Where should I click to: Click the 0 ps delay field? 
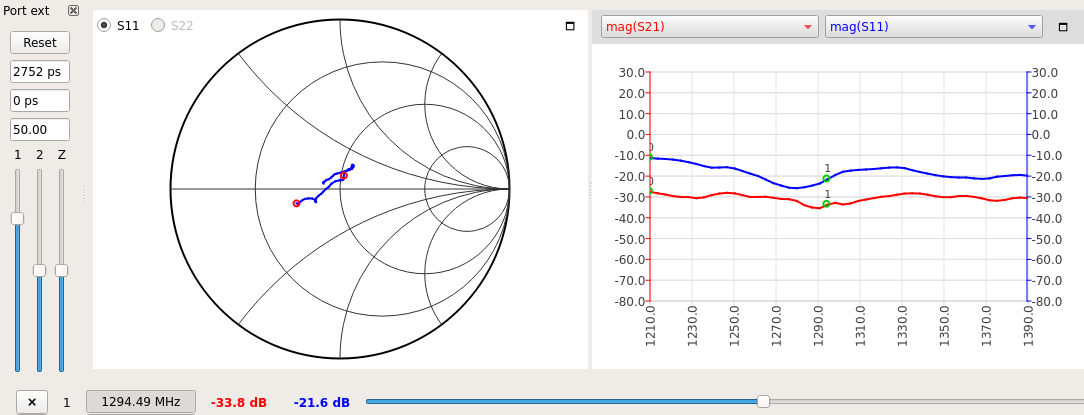click(x=40, y=100)
